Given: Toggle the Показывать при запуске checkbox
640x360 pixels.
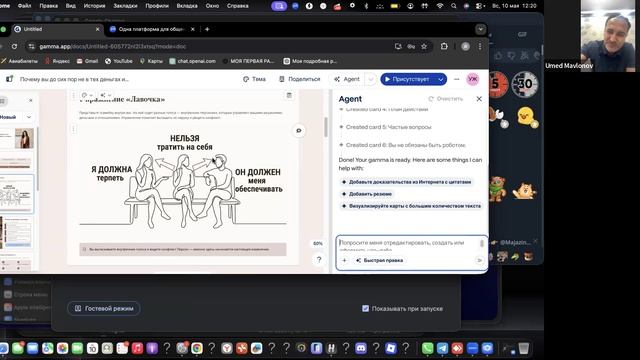Looking at the screenshot, I should pos(365,309).
